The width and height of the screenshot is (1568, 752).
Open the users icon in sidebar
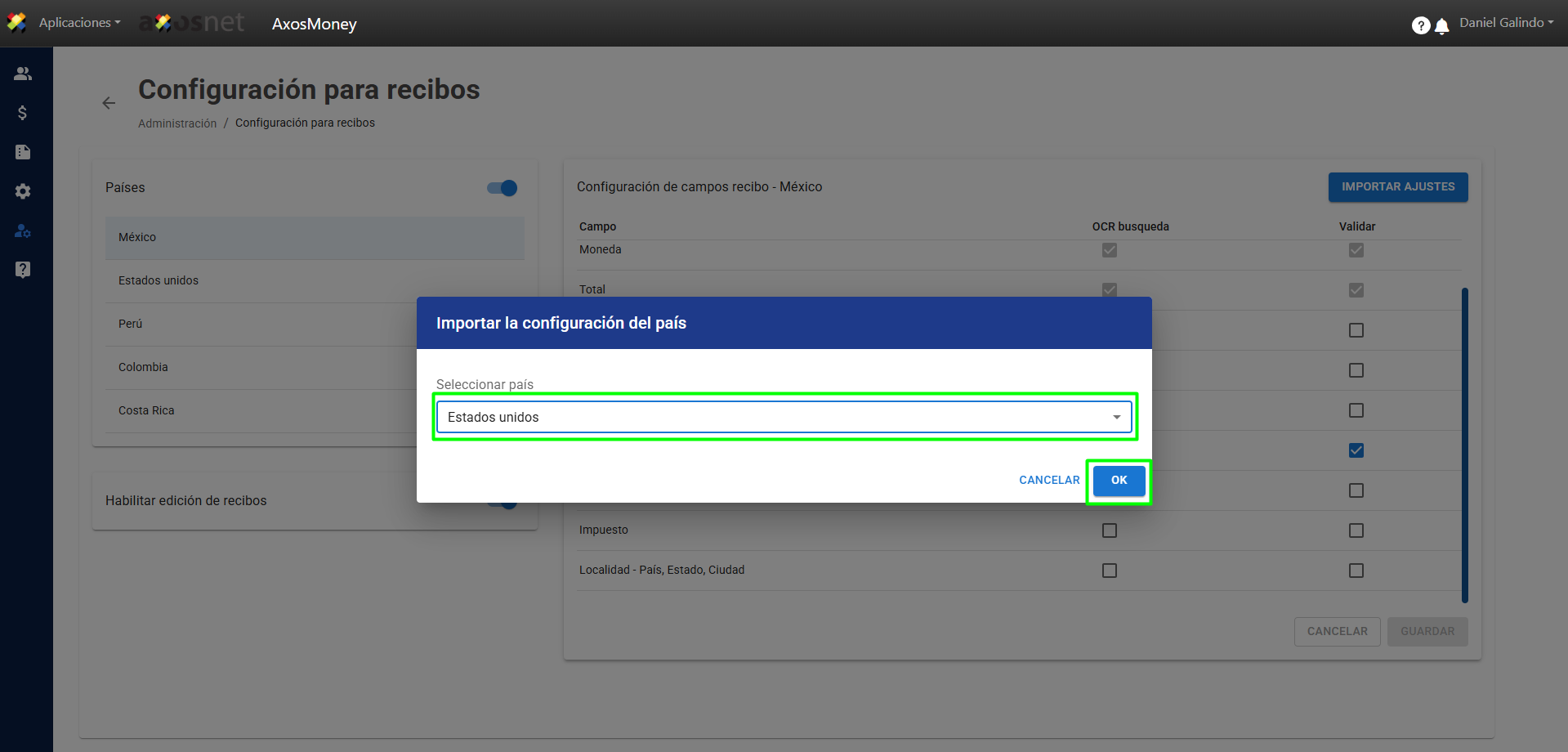click(x=23, y=74)
